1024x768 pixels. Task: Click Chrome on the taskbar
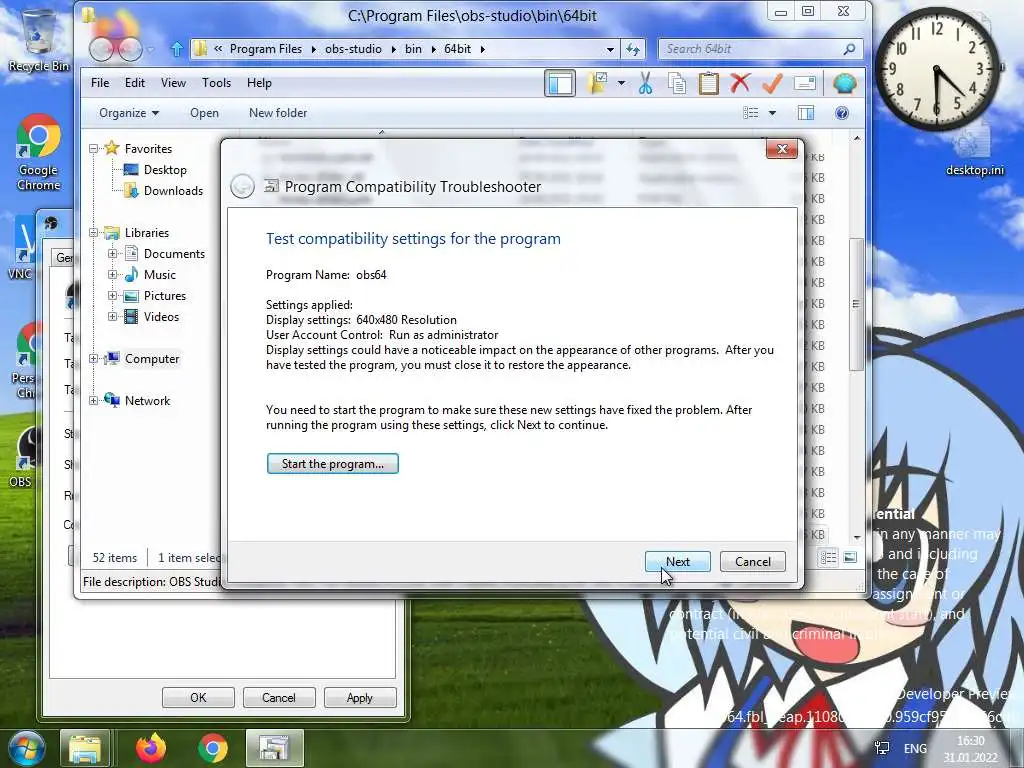213,748
